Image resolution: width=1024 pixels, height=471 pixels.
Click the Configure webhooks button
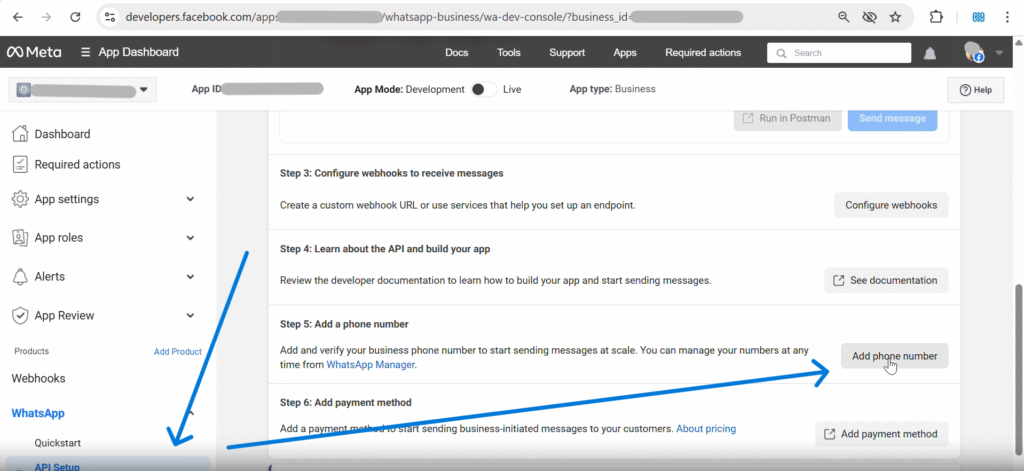click(x=891, y=205)
